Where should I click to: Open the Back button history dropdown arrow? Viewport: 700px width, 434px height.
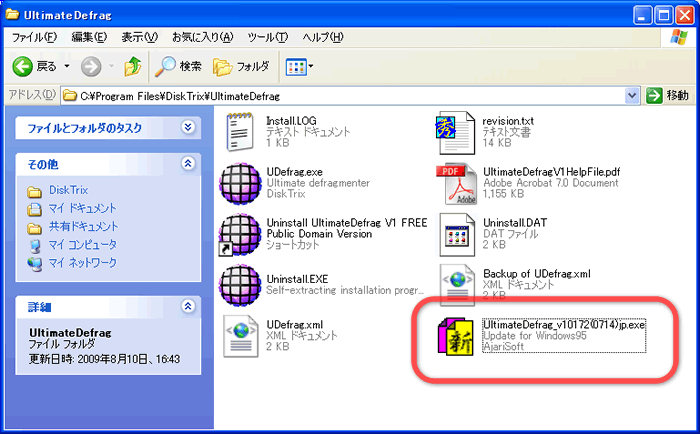point(67,66)
